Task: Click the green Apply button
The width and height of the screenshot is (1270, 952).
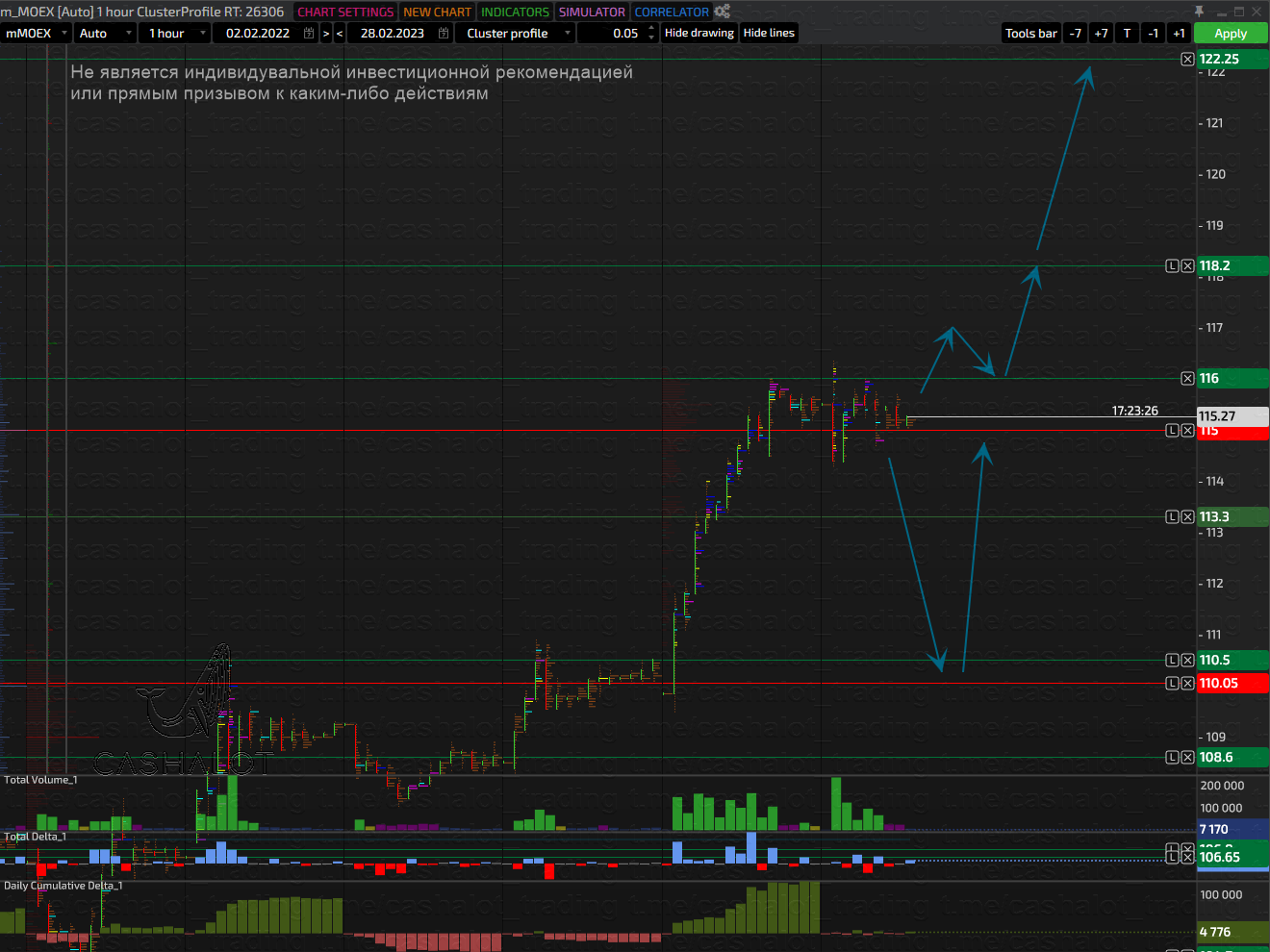Action: tap(1231, 33)
